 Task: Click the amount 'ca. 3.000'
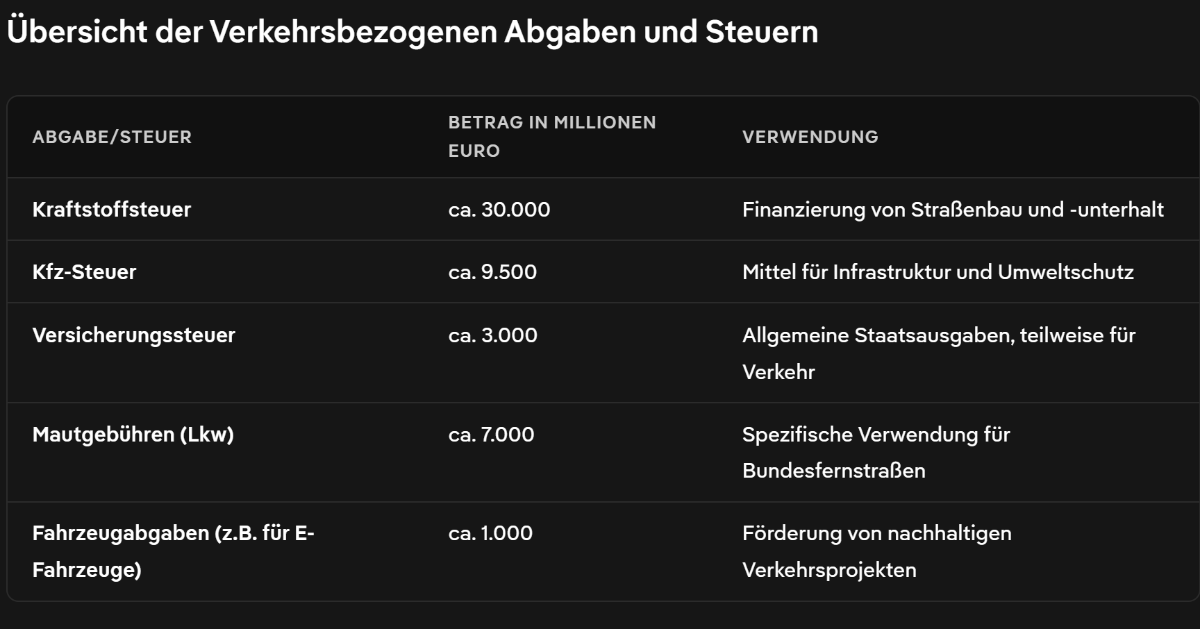tap(493, 335)
